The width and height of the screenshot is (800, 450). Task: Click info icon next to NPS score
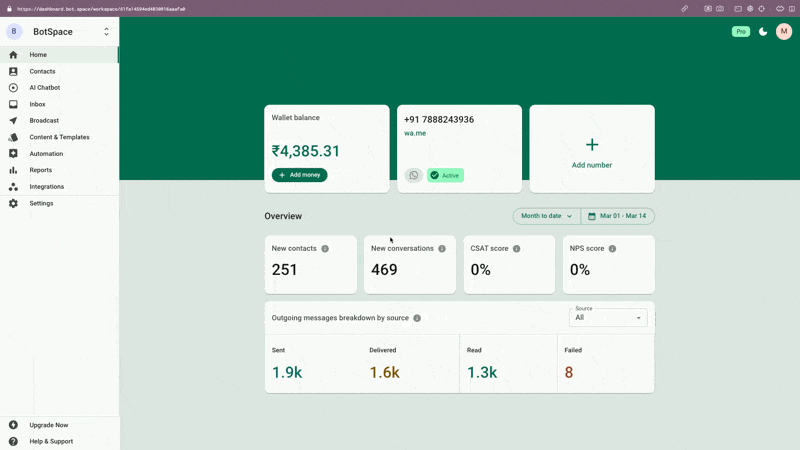tap(612, 248)
